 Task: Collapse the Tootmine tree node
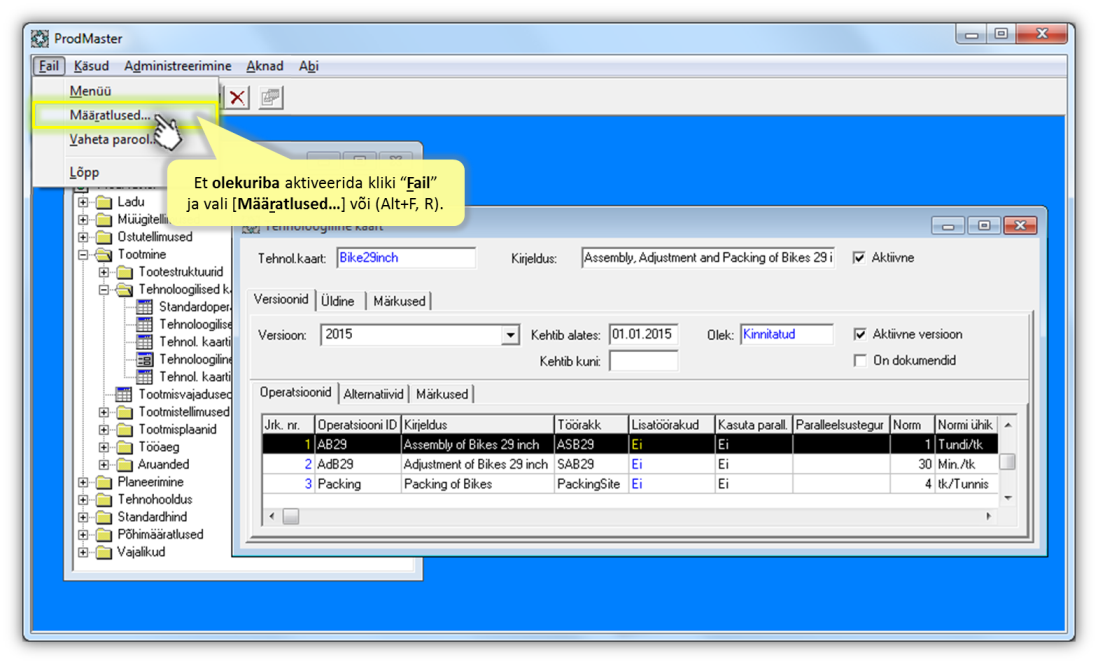tap(83, 254)
